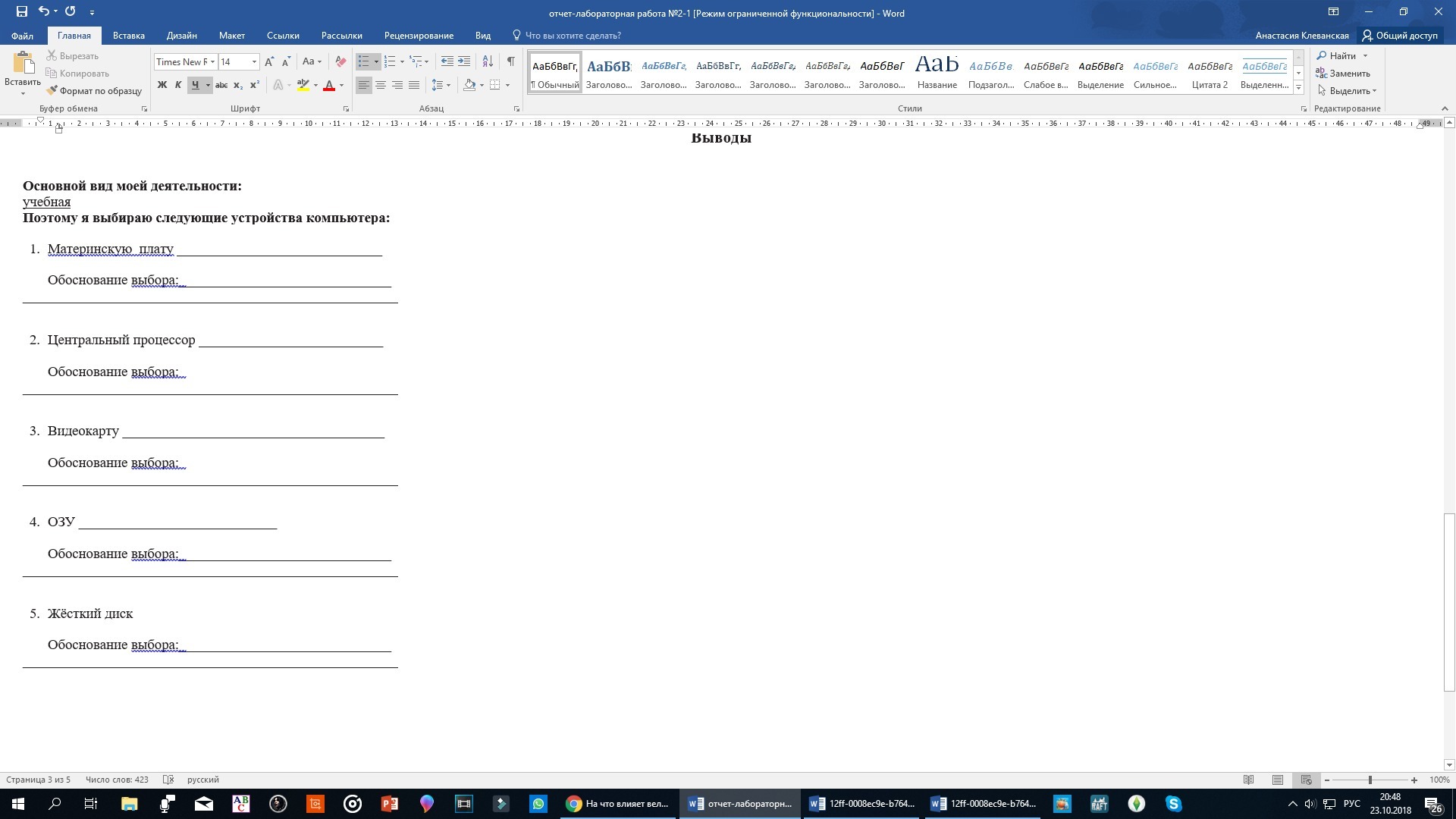Click the red font color swatch

328,85
